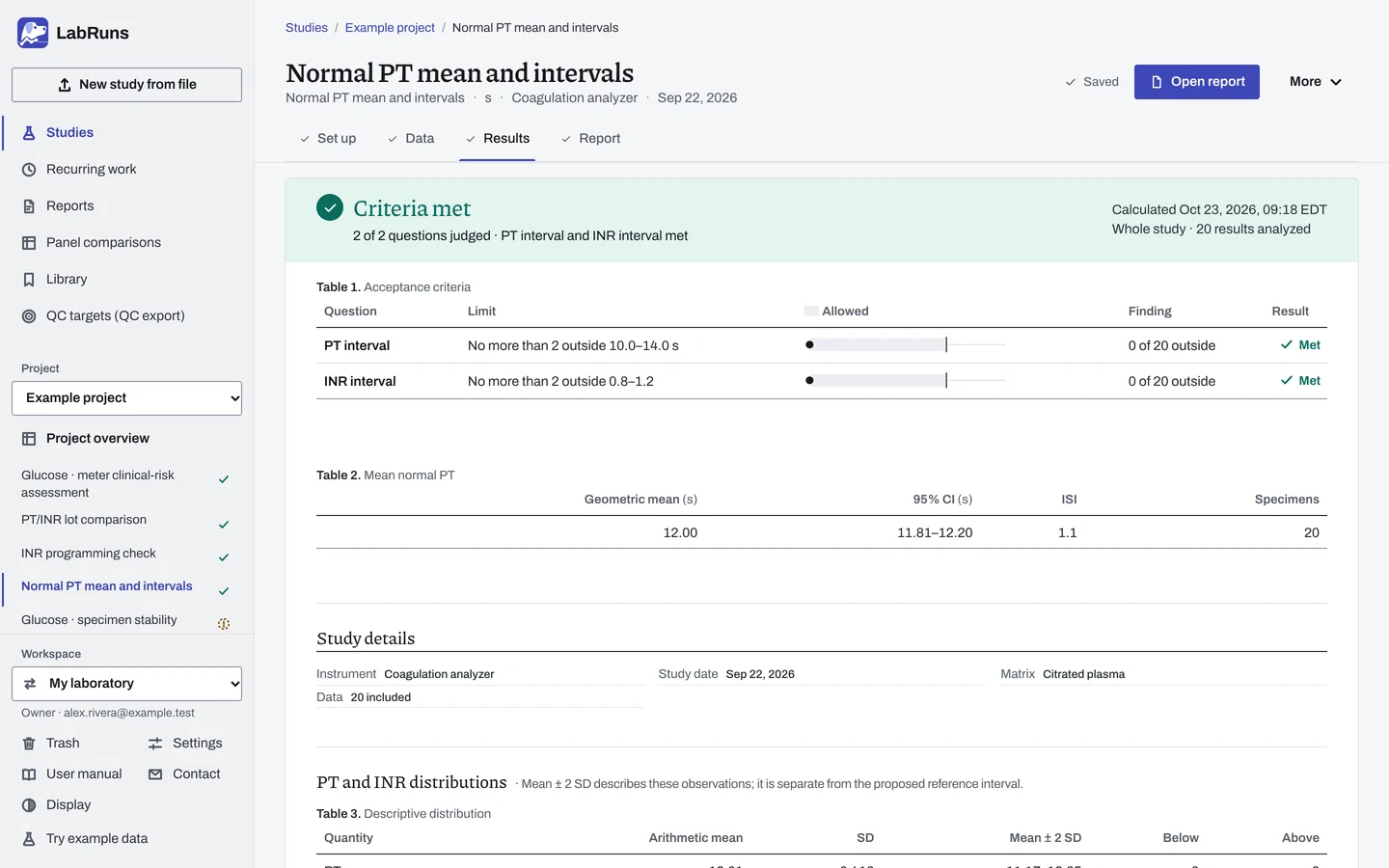Click the owner email alex.rivera@example.test

click(x=129, y=714)
